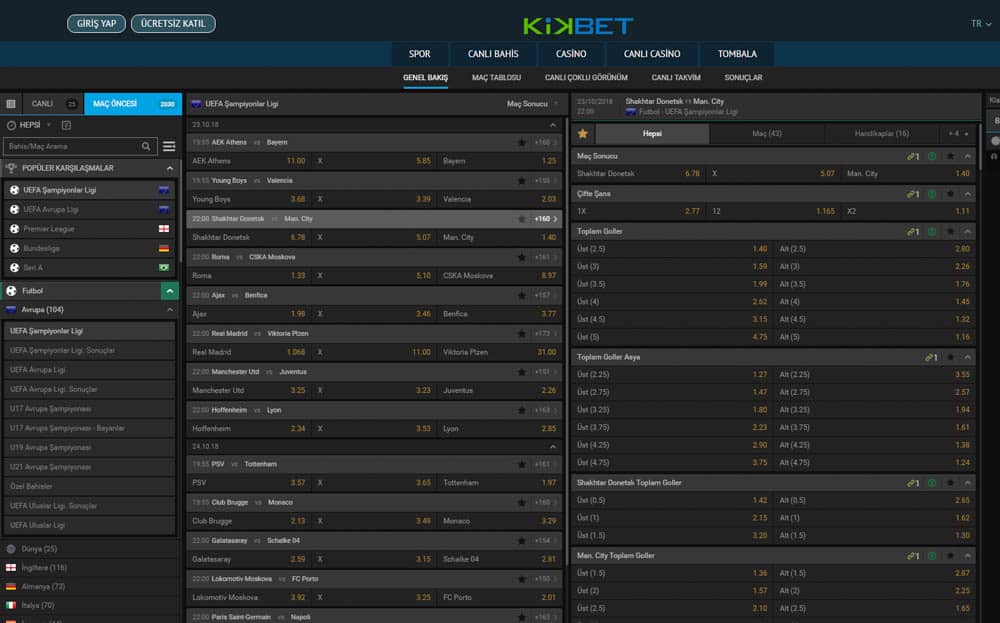Click the England flag next to Premier League

click(164, 229)
